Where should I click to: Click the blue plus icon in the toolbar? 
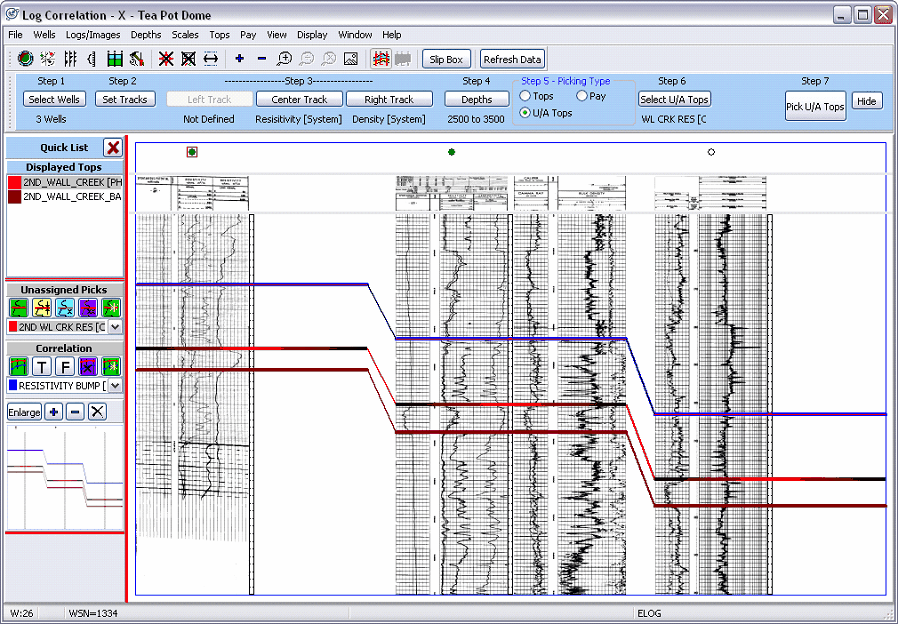pyautogui.click(x=239, y=59)
